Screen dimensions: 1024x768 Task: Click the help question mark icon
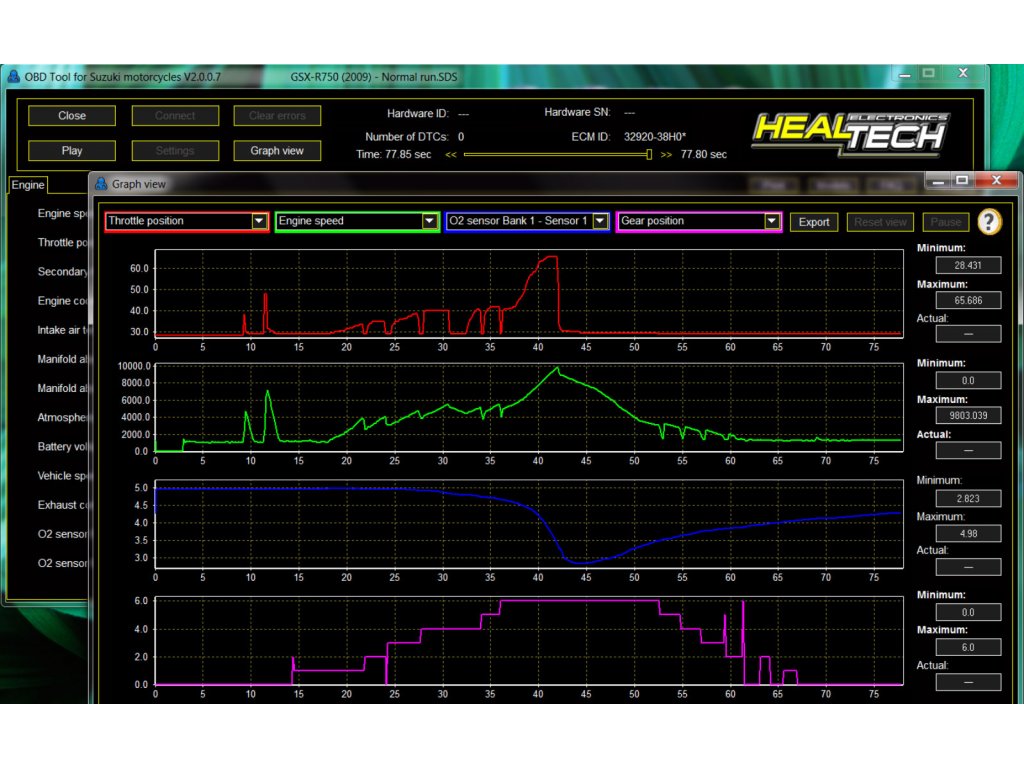pyautogui.click(x=989, y=222)
